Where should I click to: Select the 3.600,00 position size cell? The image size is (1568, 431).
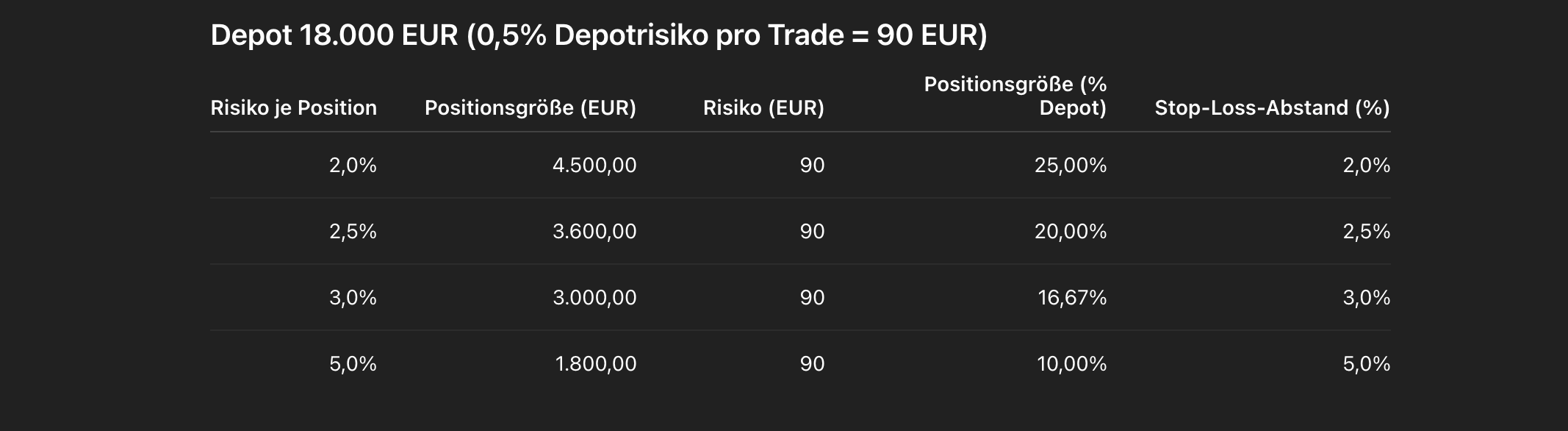[594, 232]
